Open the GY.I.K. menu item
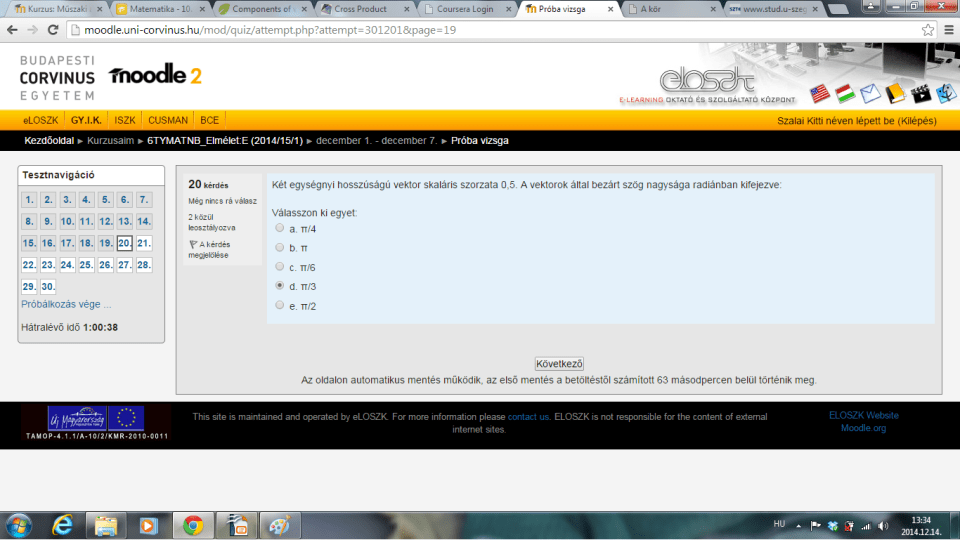Image resolution: width=960 pixels, height=540 pixels. tap(89, 120)
